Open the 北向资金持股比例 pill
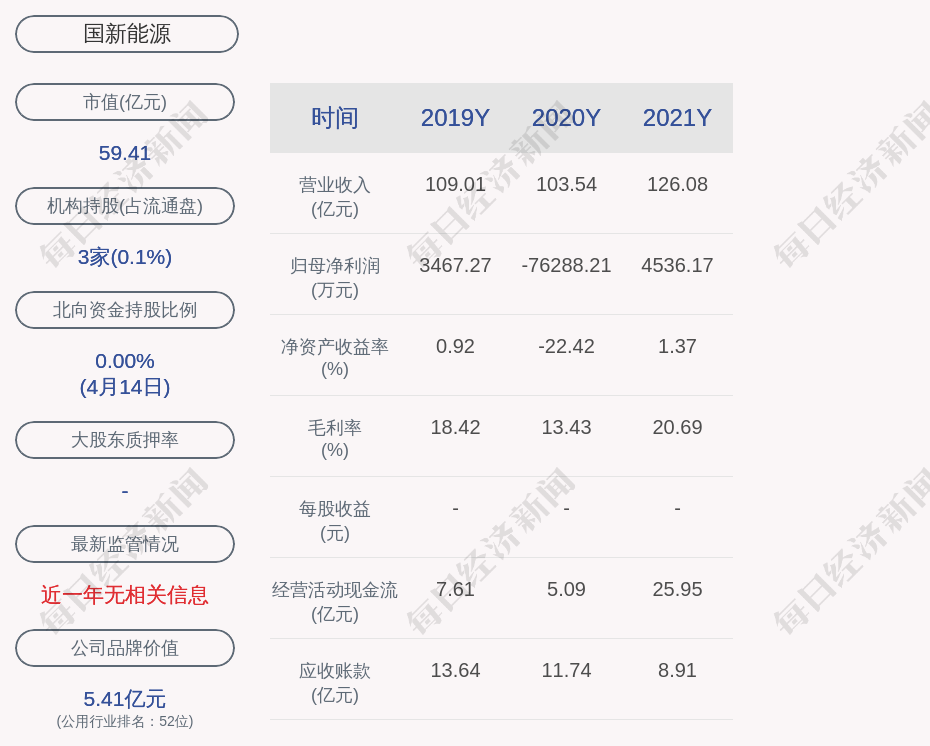 click(125, 310)
